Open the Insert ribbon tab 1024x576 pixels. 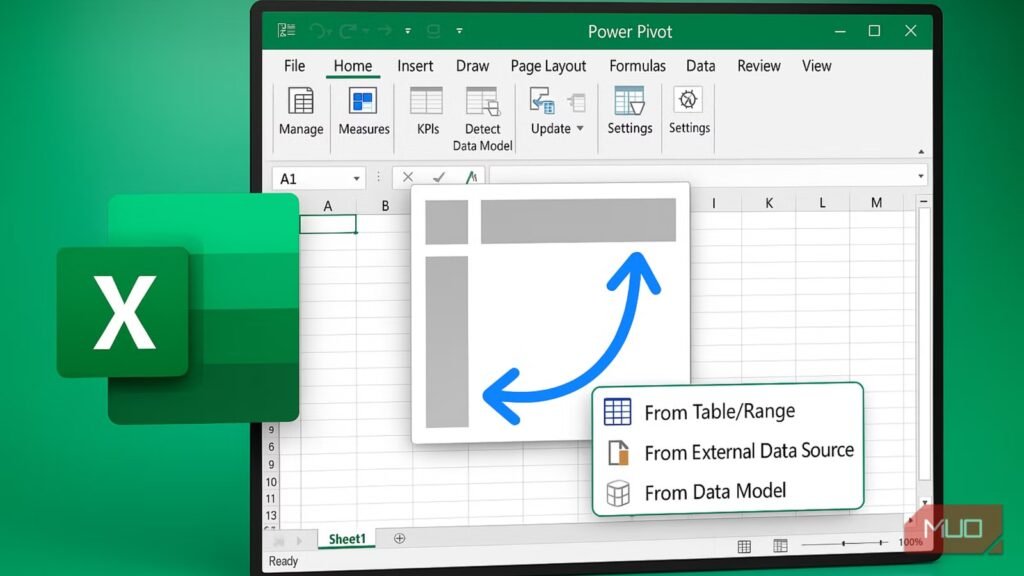415,66
